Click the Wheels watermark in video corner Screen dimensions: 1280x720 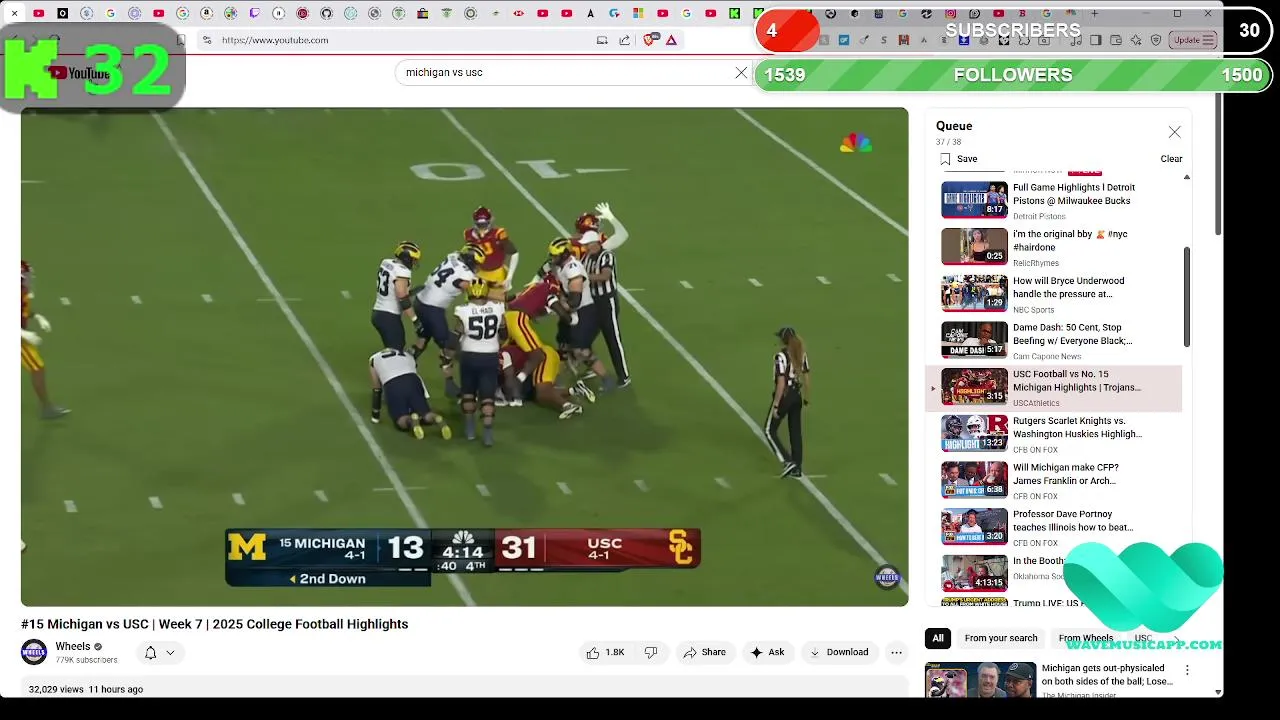(887, 577)
